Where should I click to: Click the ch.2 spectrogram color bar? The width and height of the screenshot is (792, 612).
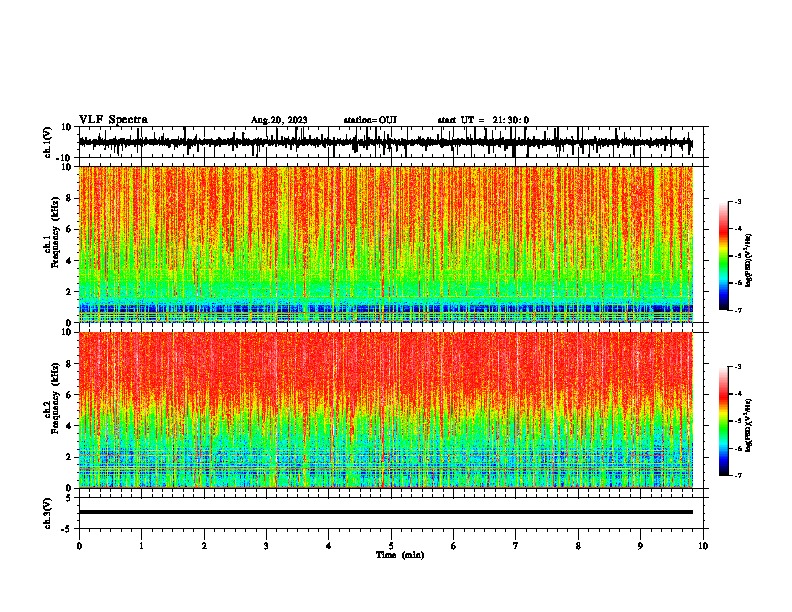click(x=724, y=421)
